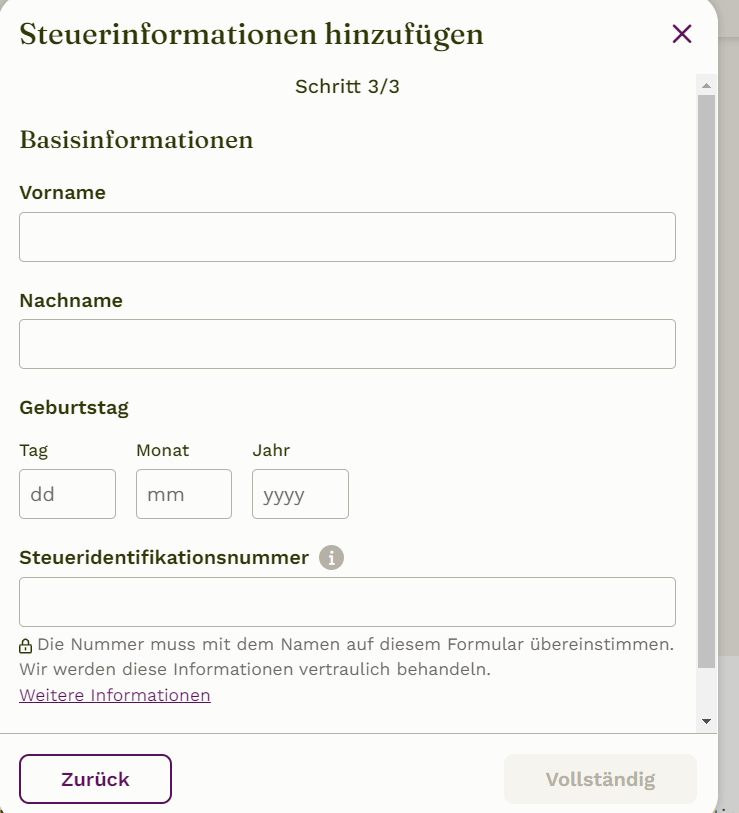This screenshot has width=739, height=813.
Task: Open the Weitere Informationen link
Action: tap(115, 695)
